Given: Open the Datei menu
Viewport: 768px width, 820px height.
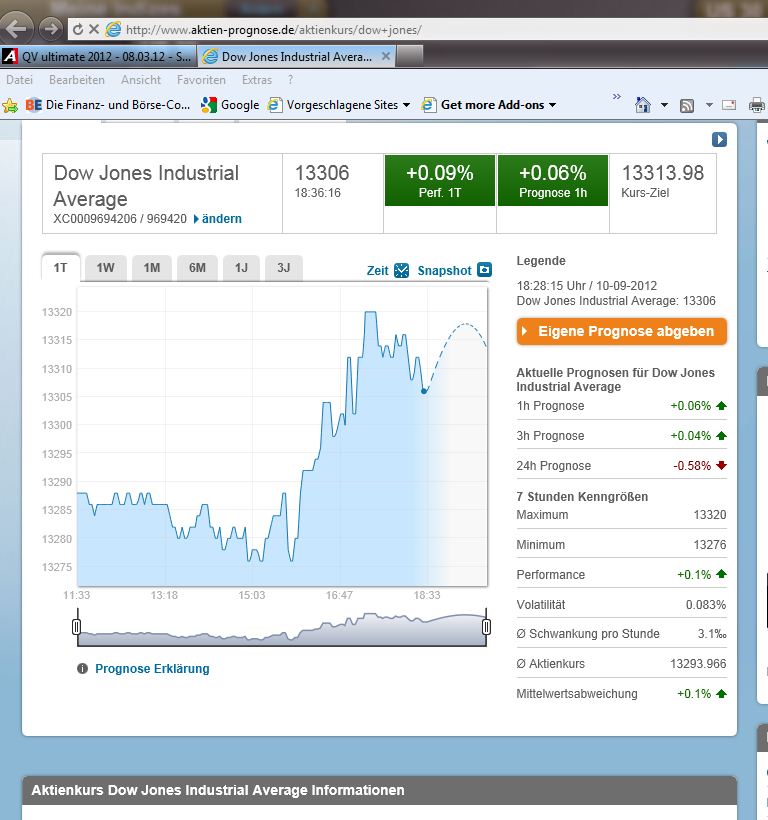Looking at the screenshot, I should [x=19, y=80].
